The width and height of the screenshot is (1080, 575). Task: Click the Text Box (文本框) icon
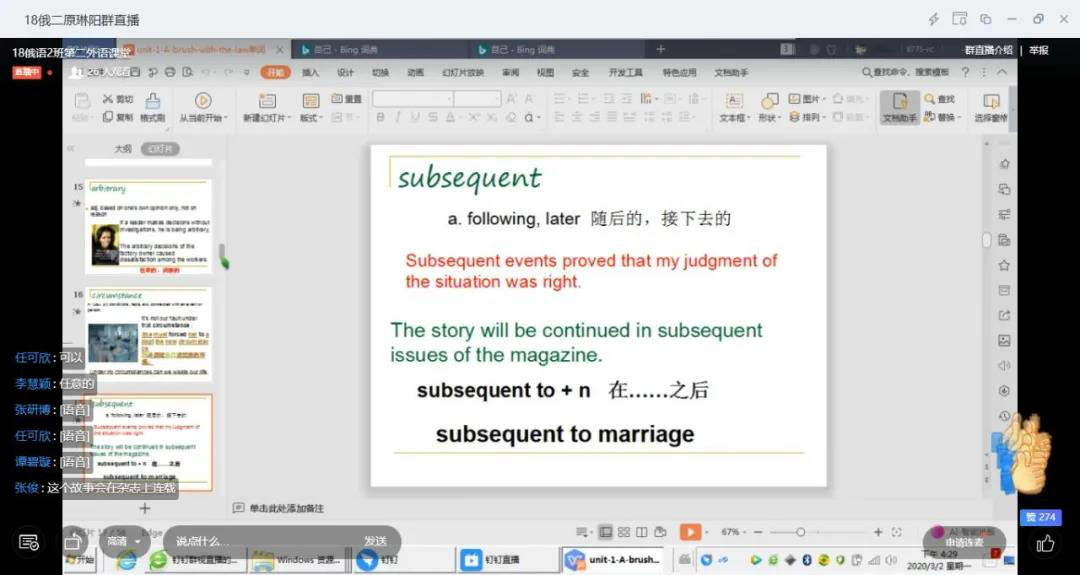[733, 101]
